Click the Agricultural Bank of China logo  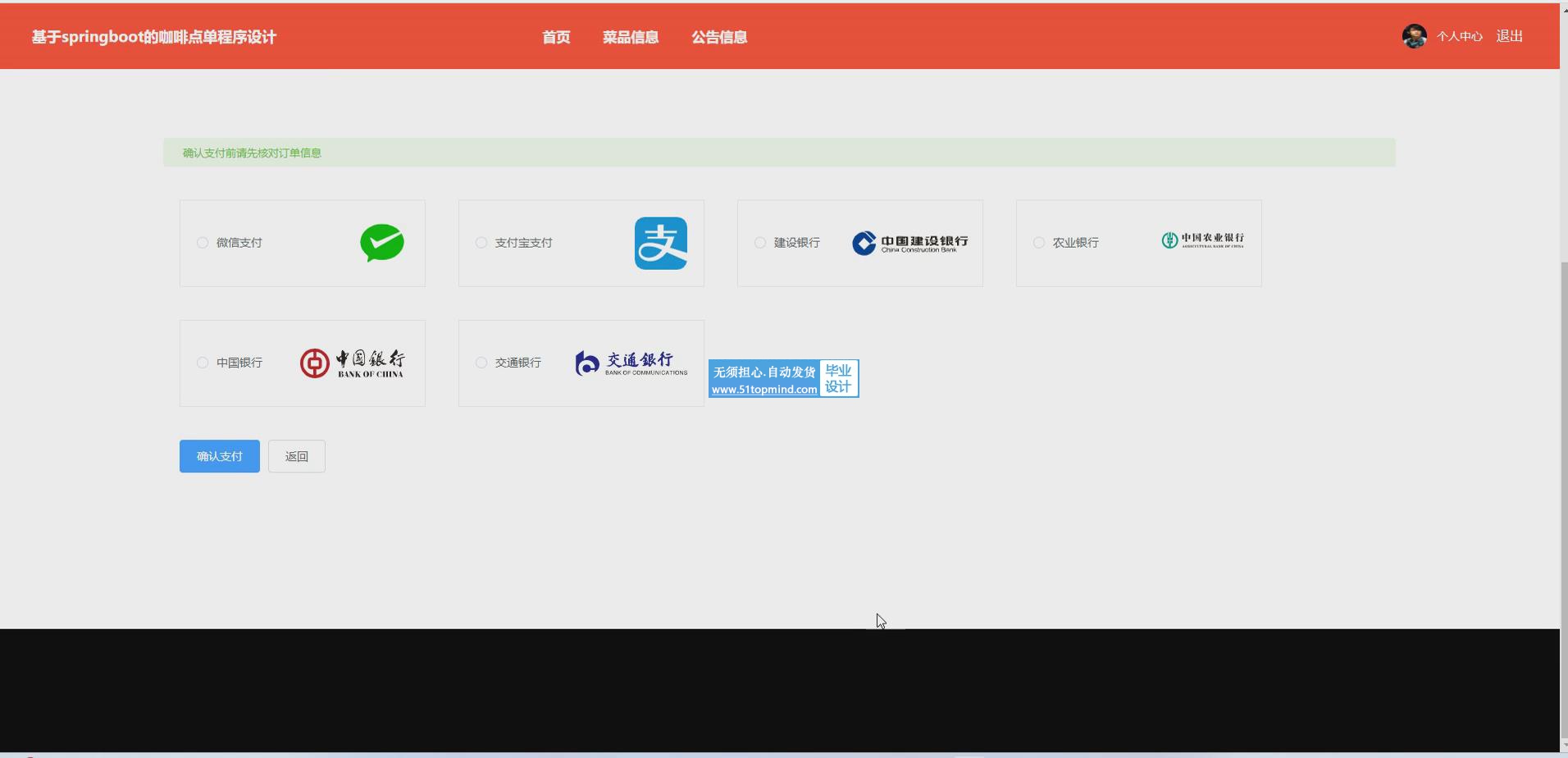click(1202, 240)
